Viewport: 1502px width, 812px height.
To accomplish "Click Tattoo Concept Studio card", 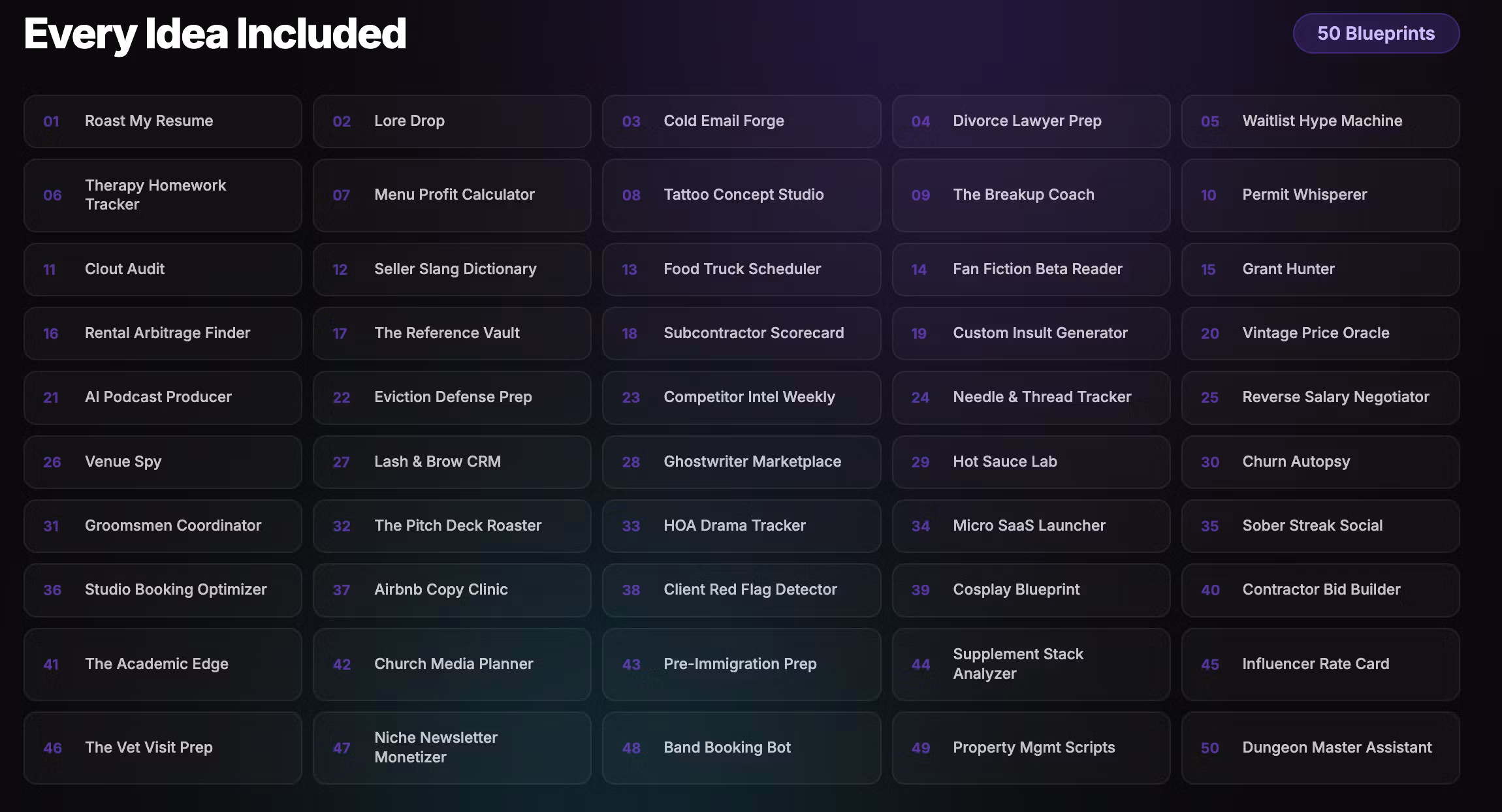I will [x=741, y=195].
